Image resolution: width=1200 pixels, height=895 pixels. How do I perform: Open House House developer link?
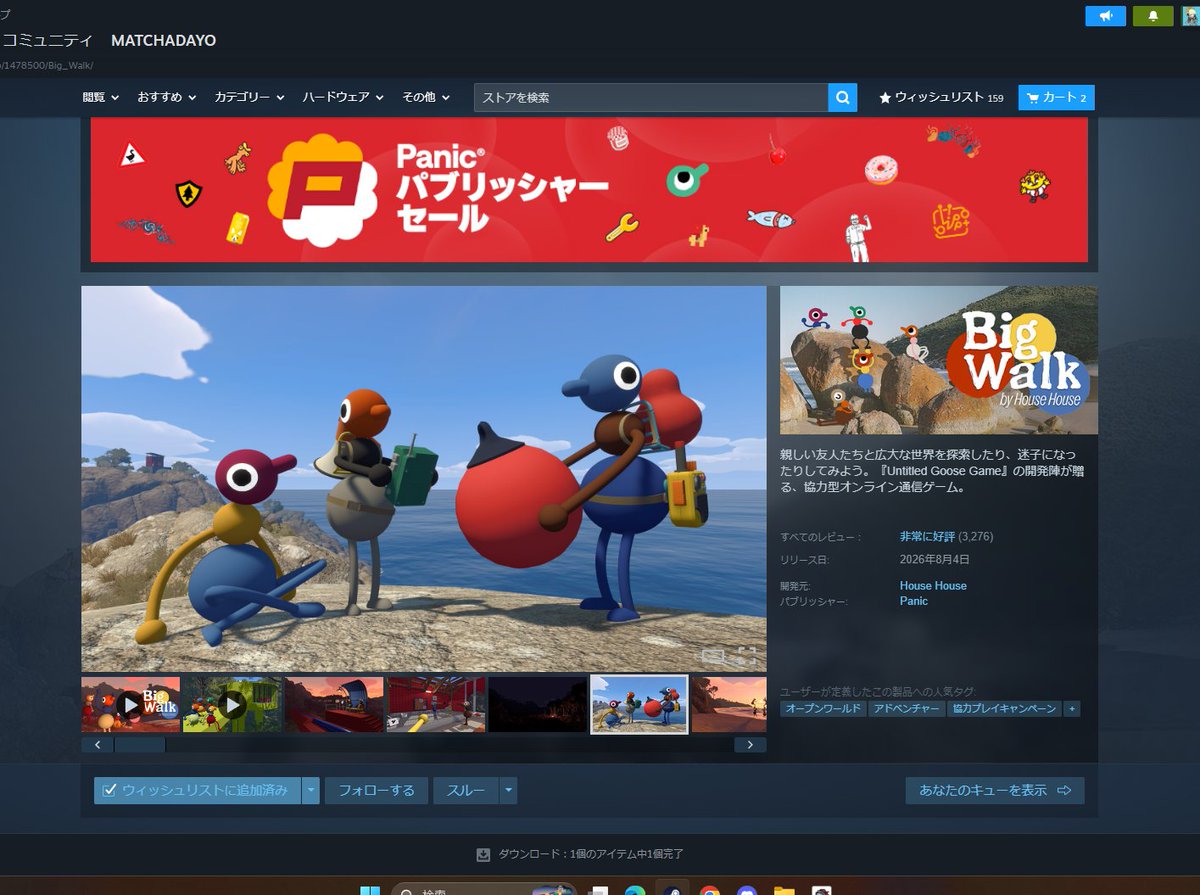pyautogui.click(x=933, y=586)
